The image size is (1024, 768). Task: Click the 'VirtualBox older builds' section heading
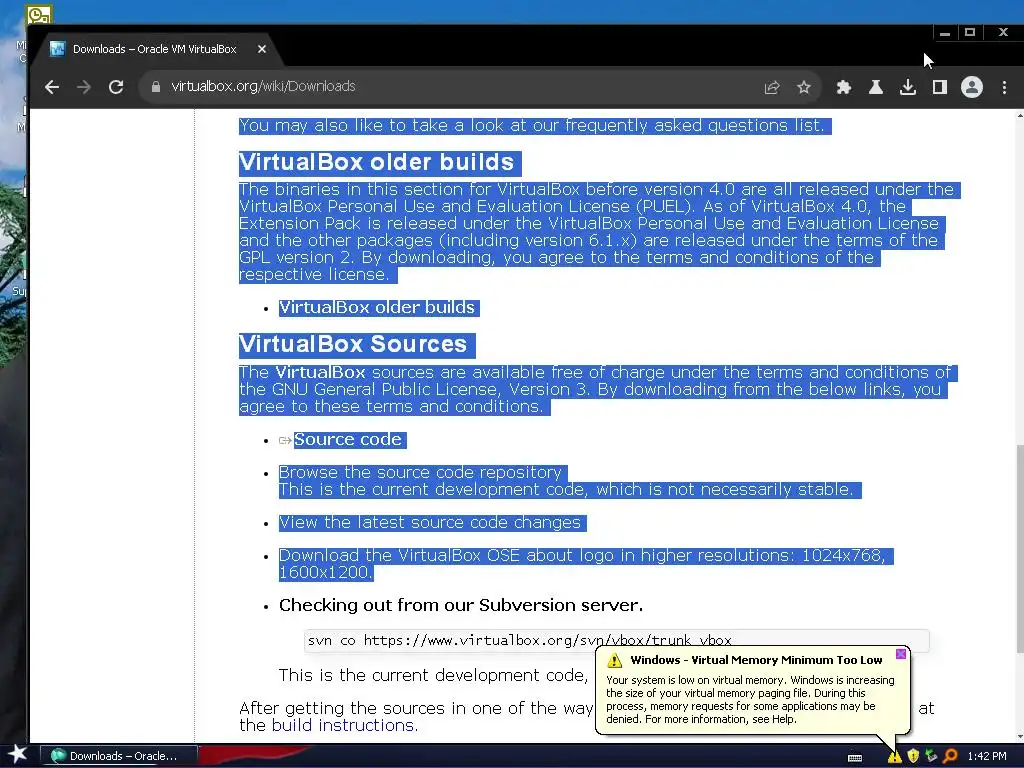[x=377, y=162]
